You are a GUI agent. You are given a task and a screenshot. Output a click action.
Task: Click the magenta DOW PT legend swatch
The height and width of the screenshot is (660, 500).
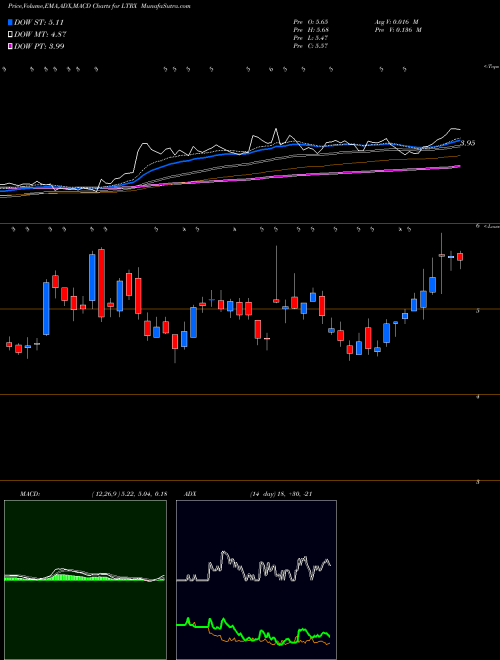[x=11, y=46]
